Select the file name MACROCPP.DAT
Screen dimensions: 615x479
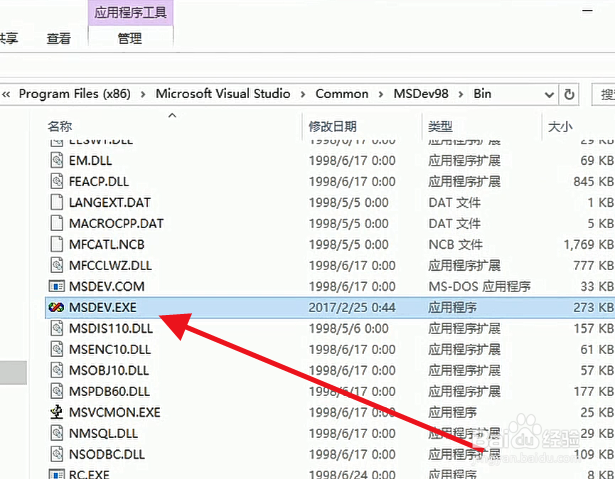[116, 223]
